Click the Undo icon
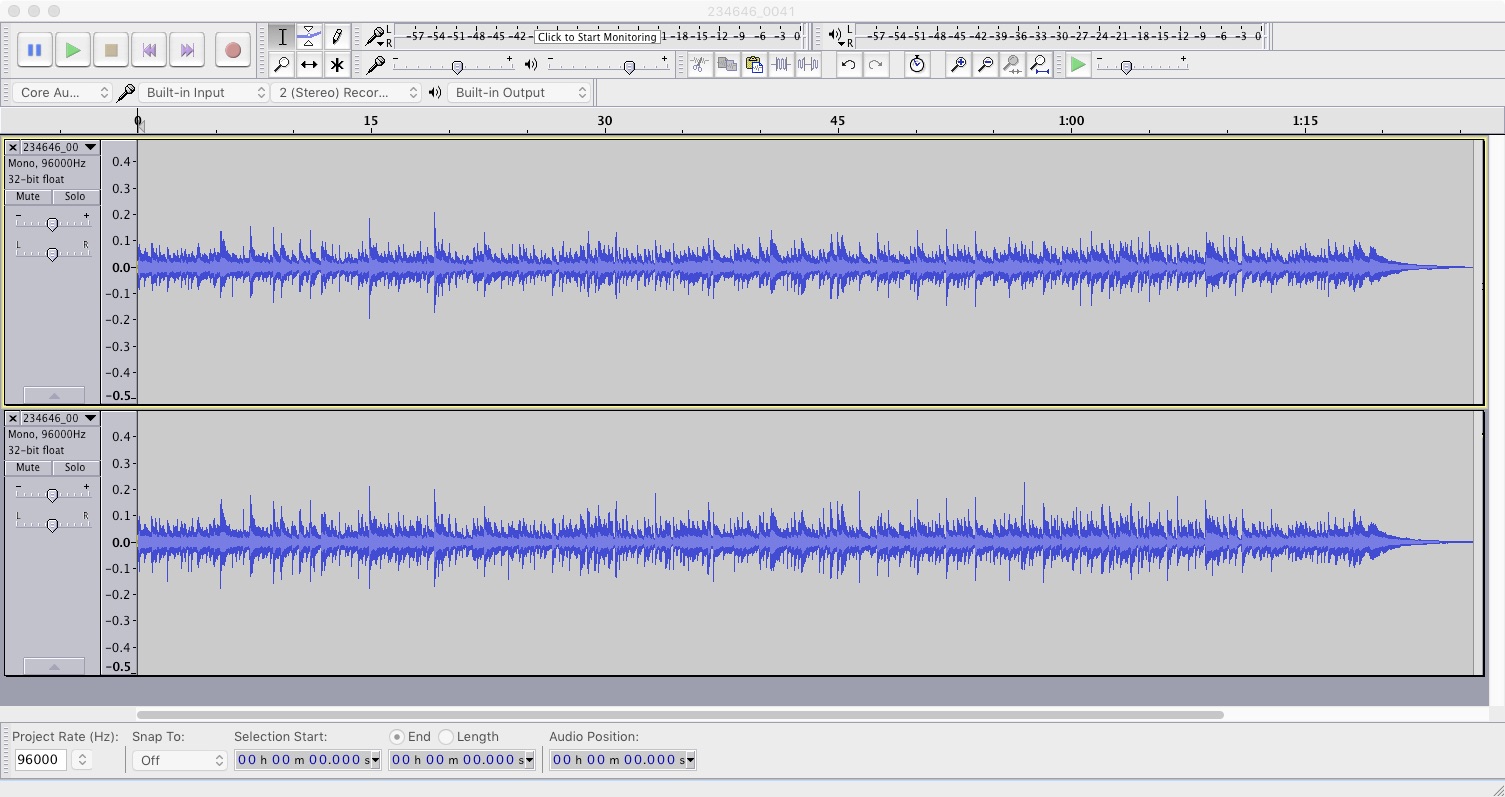 coord(849,64)
